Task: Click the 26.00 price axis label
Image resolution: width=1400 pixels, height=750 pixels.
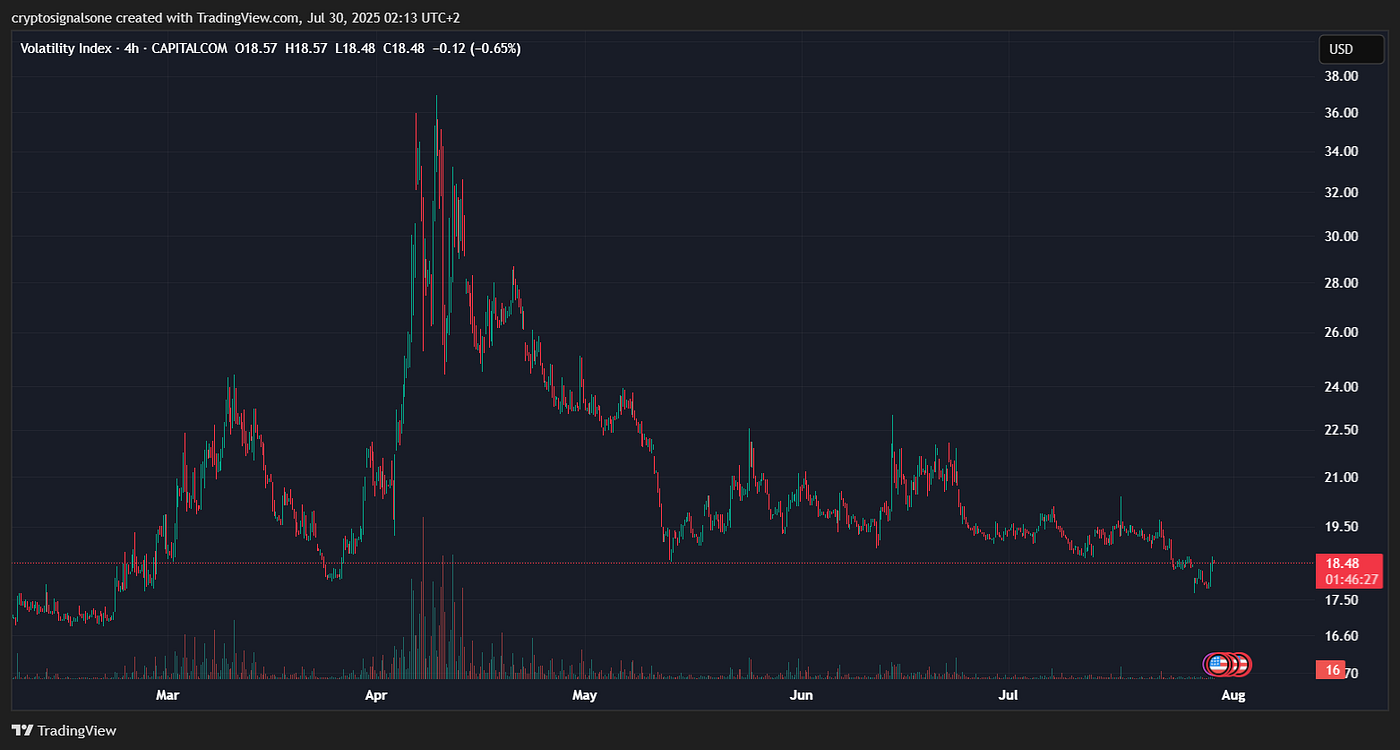Action: click(x=1342, y=332)
